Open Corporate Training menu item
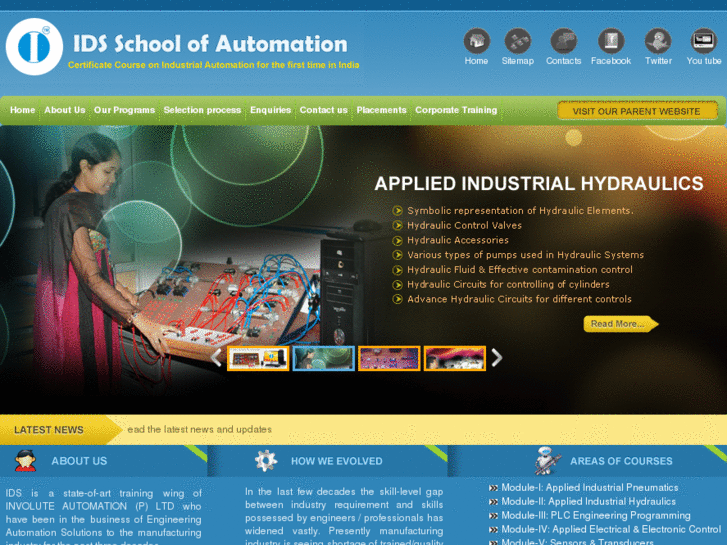The height and width of the screenshot is (545, 727). (x=456, y=110)
